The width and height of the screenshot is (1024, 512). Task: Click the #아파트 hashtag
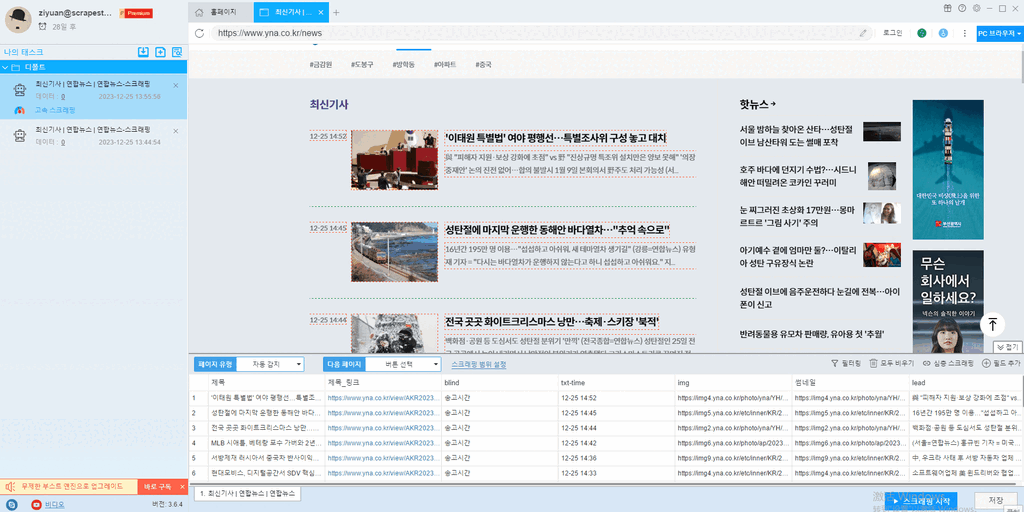(x=445, y=65)
